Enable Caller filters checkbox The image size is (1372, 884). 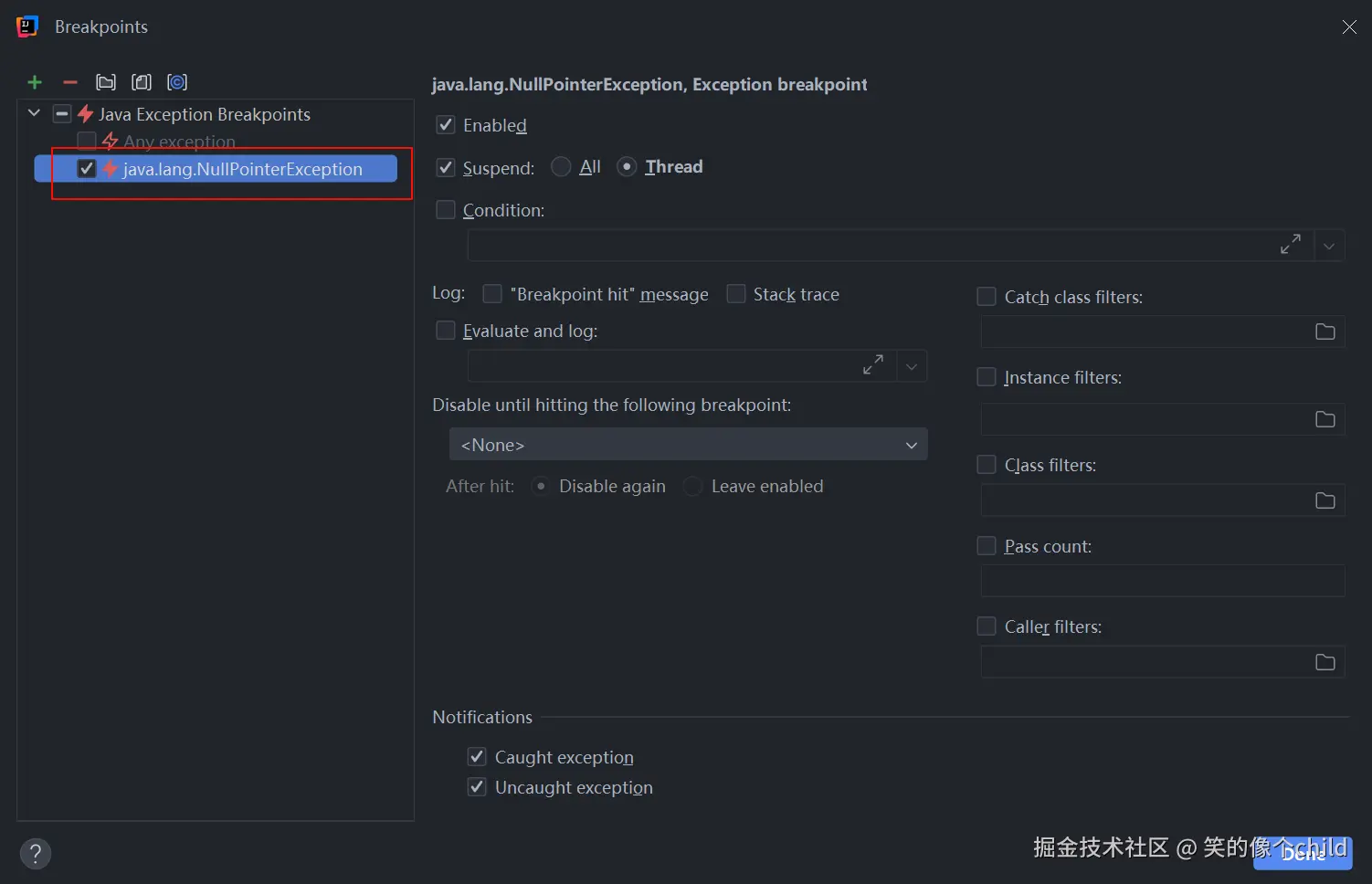(x=987, y=626)
